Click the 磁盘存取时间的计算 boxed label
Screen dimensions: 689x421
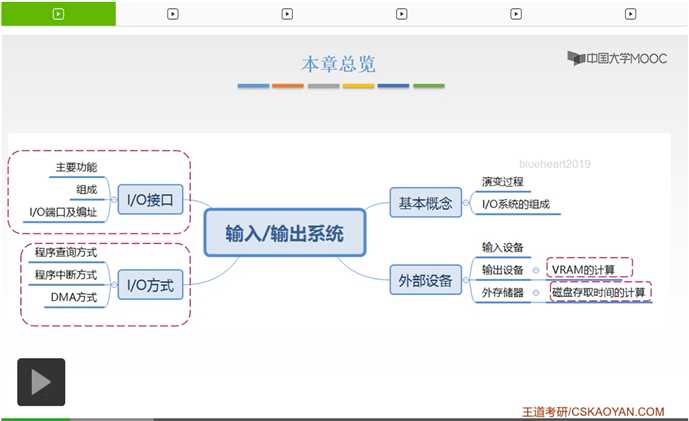tap(601, 292)
